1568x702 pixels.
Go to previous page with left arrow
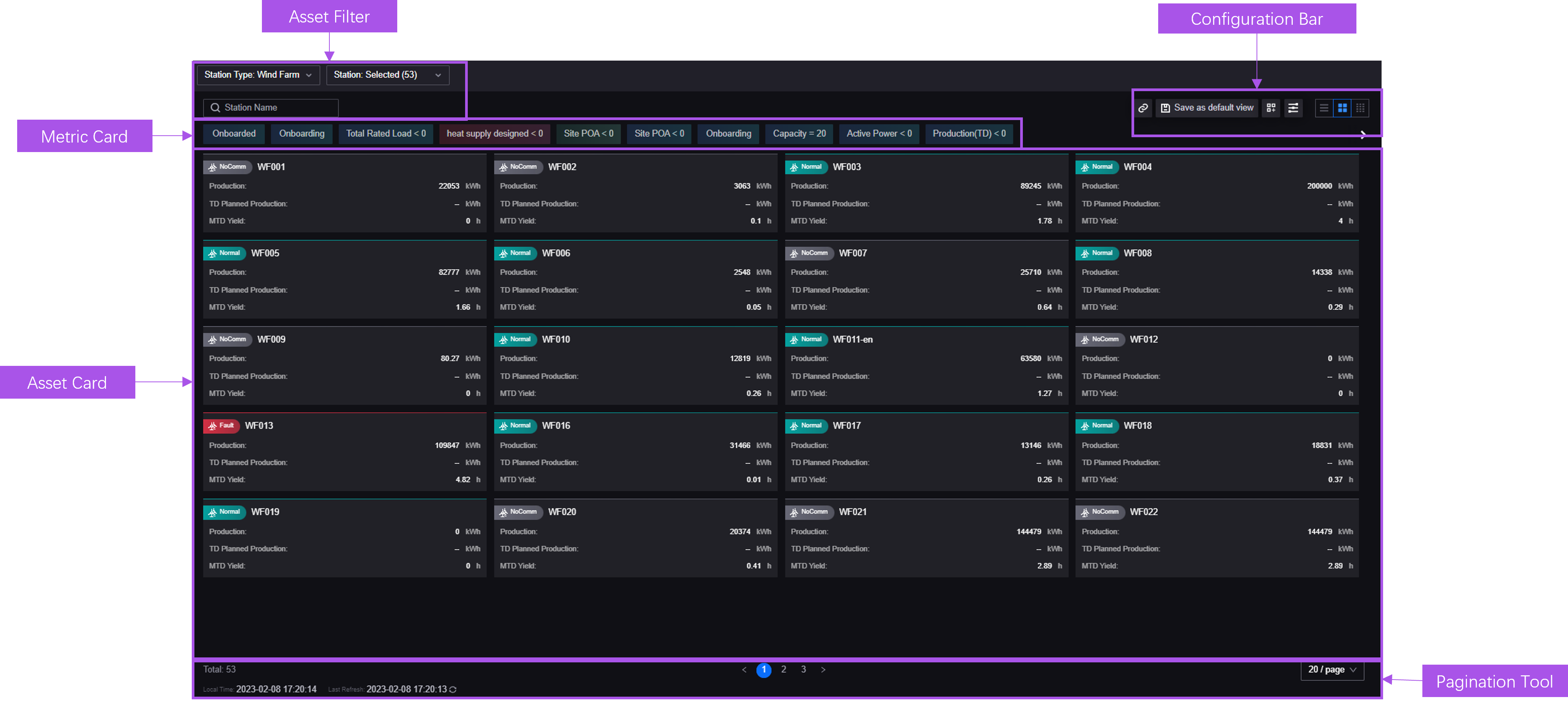tap(744, 670)
